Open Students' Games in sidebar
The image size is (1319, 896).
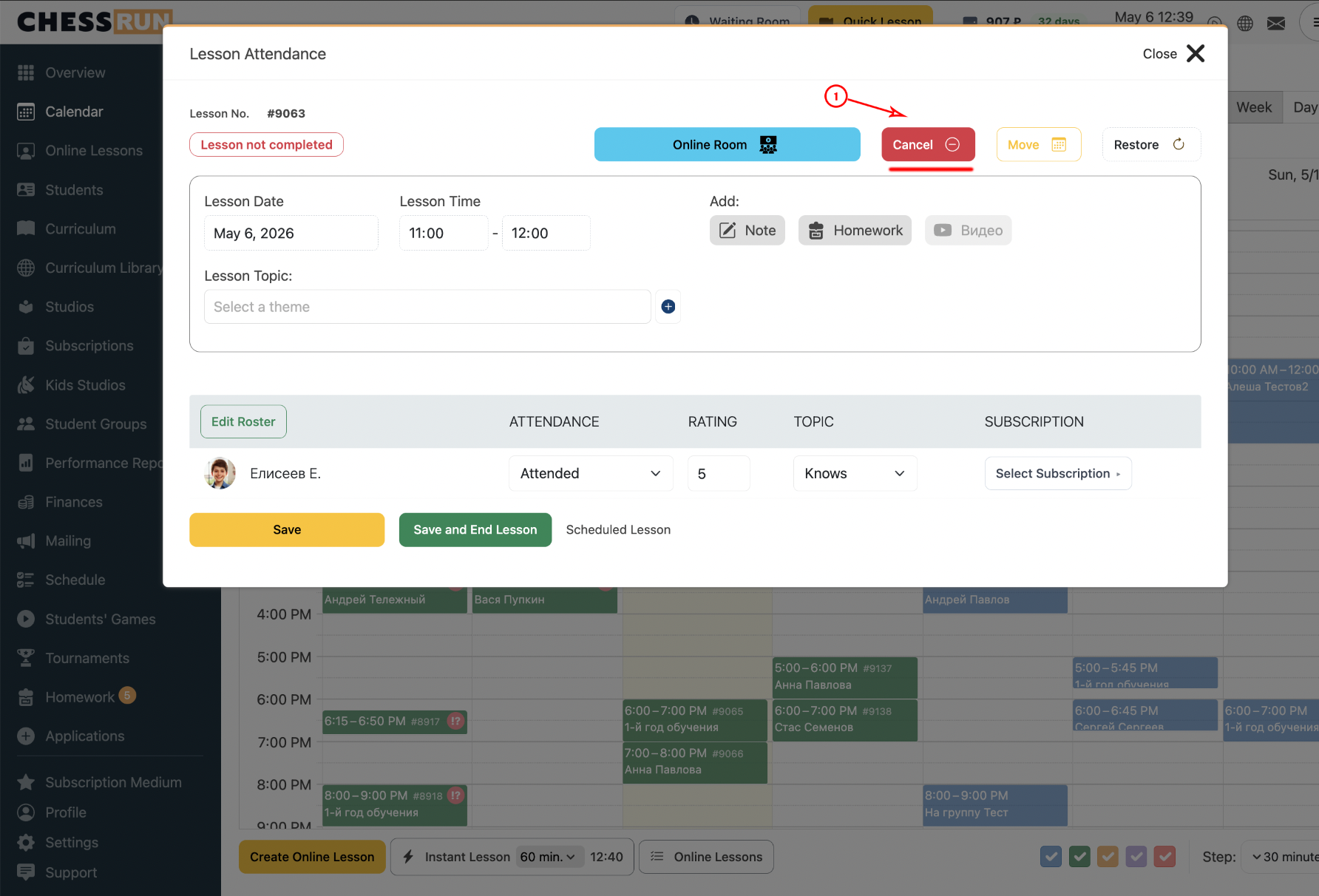[x=101, y=619]
